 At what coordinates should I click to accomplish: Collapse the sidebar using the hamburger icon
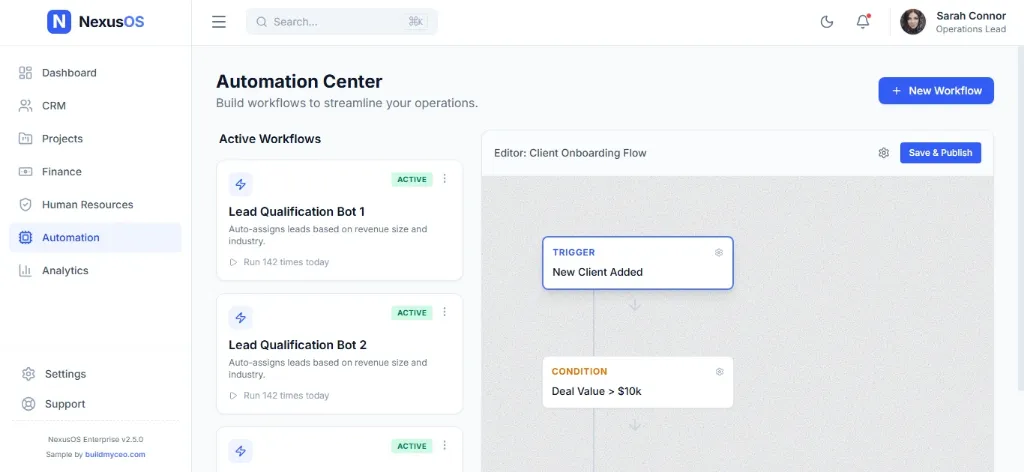[x=219, y=22]
